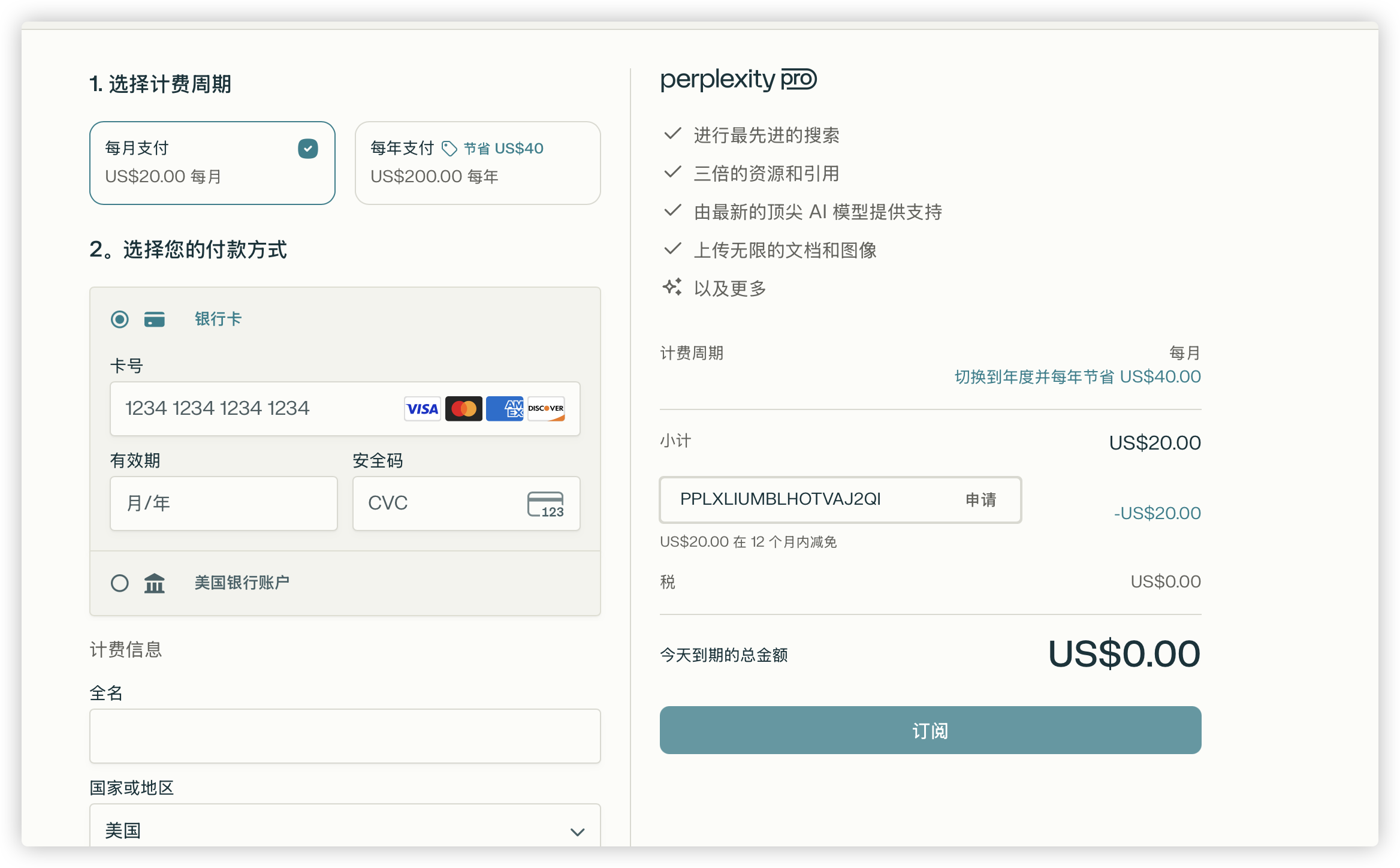The width and height of the screenshot is (1400, 868).
Task: Click the text US$20.00 在 12 个月内减免
Action: [749, 542]
